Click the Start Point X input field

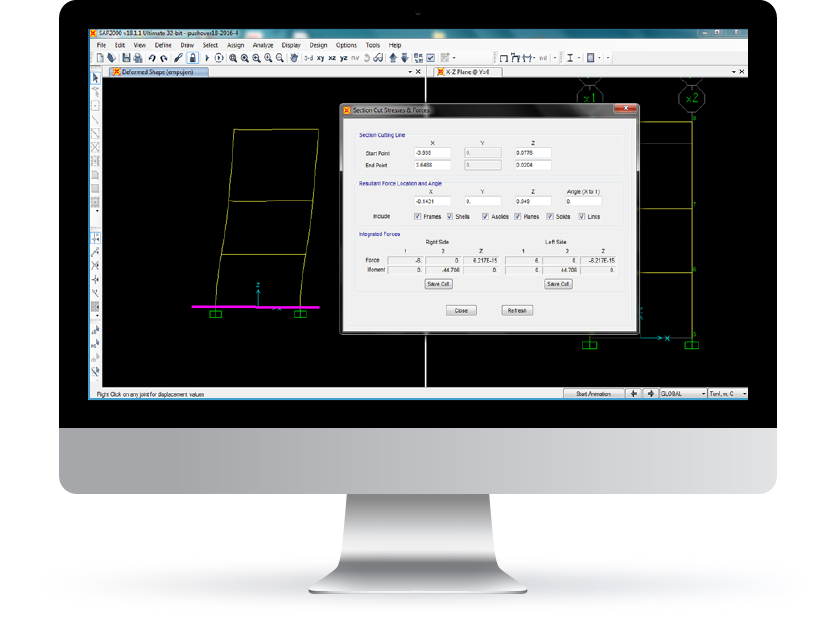[x=432, y=153]
